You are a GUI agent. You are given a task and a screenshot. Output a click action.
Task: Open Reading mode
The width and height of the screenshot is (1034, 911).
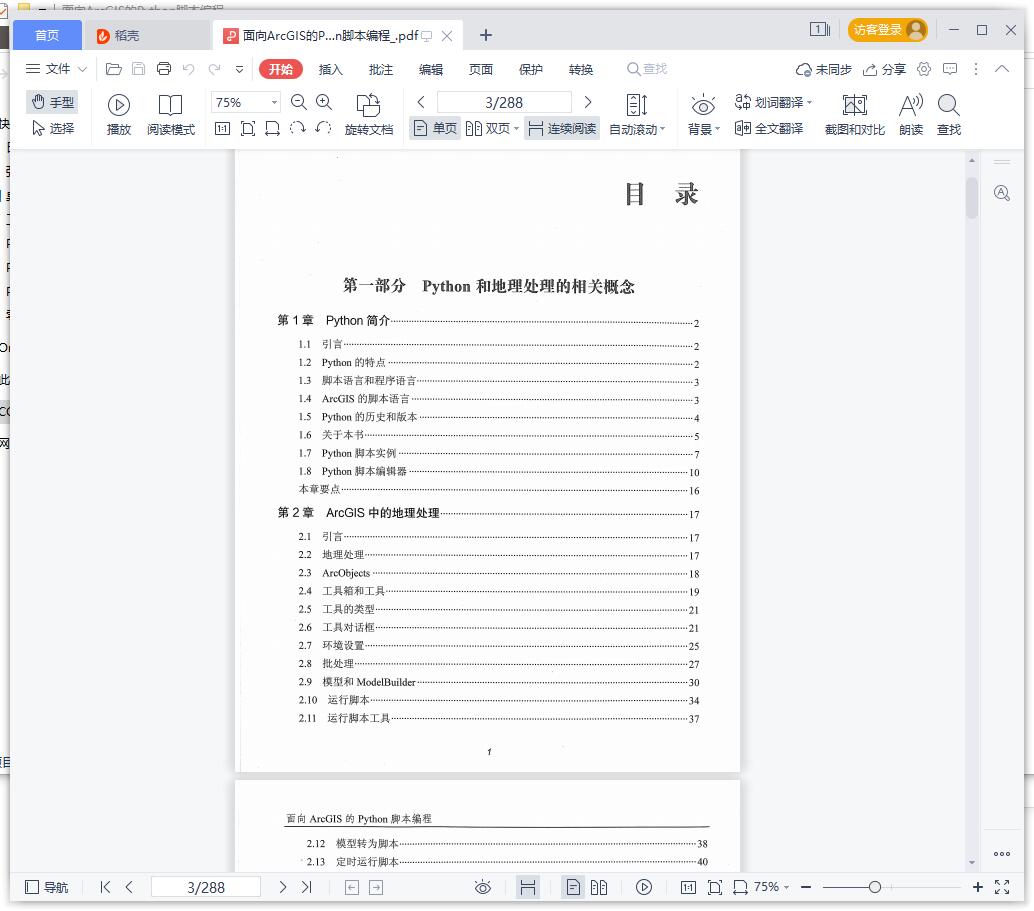click(x=171, y=115)
